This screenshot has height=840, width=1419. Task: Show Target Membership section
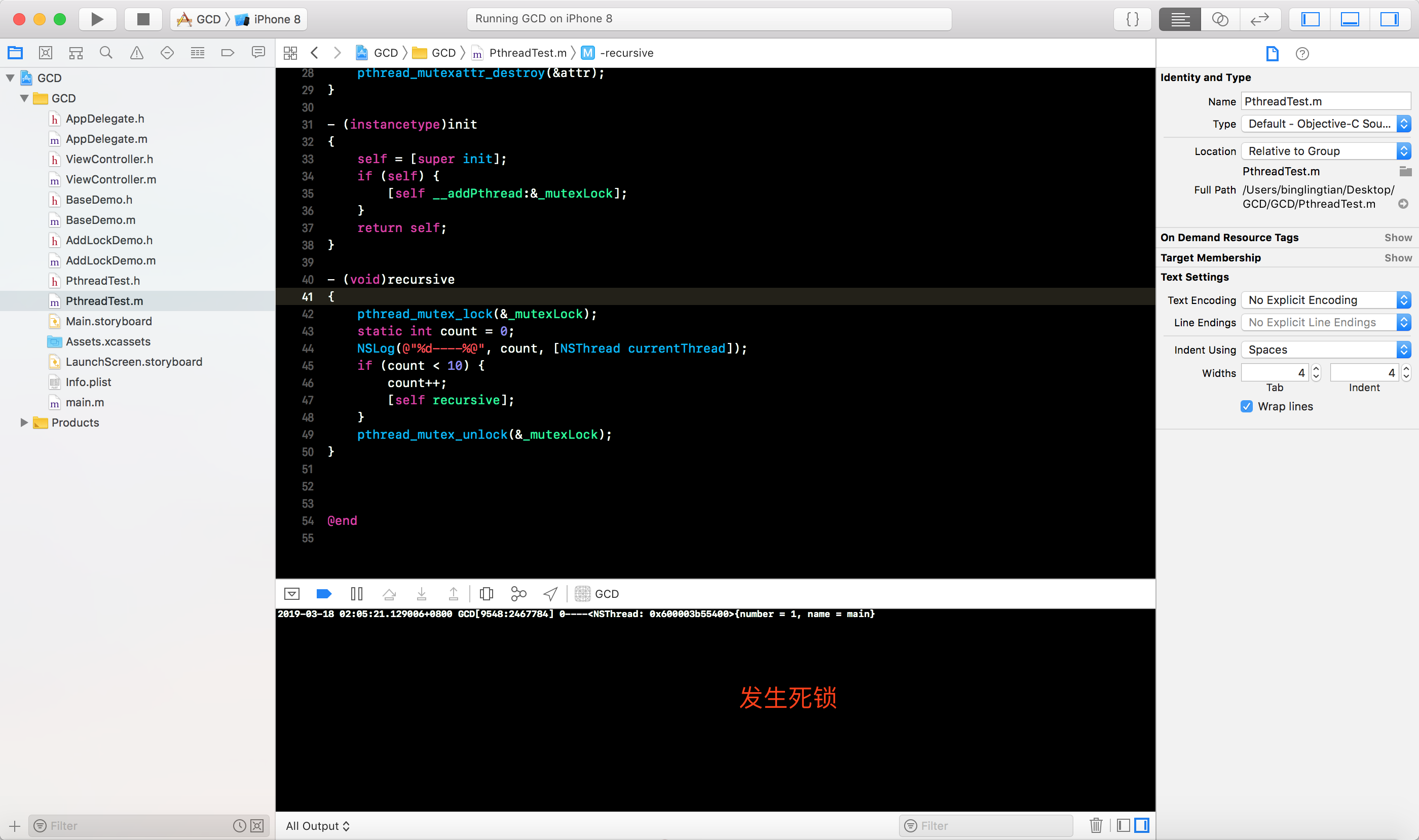(x=1398, y=258)
